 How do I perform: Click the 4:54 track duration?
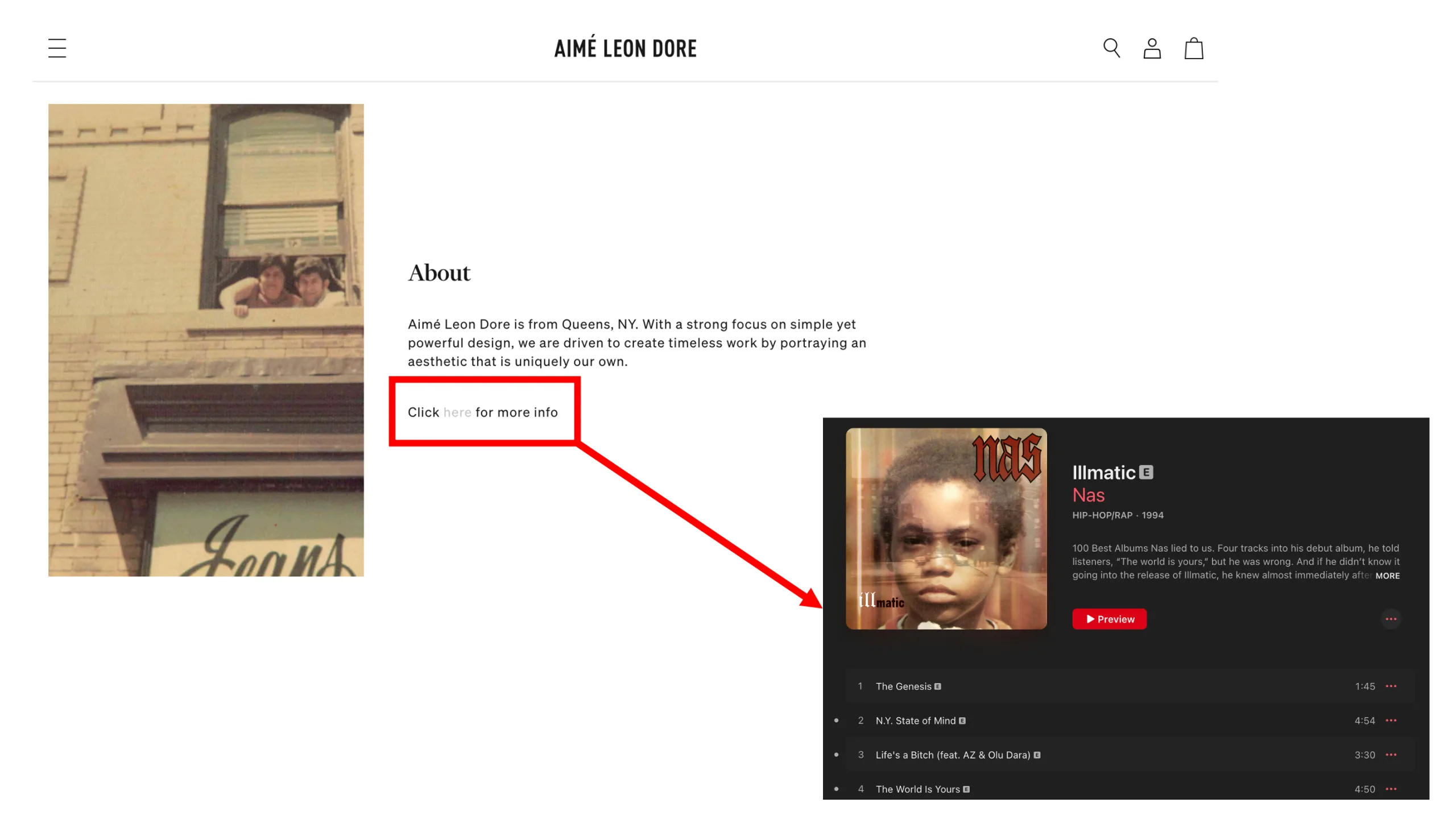(x=1364, y=721)
